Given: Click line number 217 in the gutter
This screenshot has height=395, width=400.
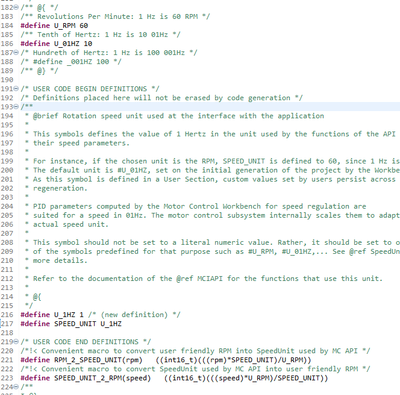Looking at the screenshot, I should (x=7, y=324).
